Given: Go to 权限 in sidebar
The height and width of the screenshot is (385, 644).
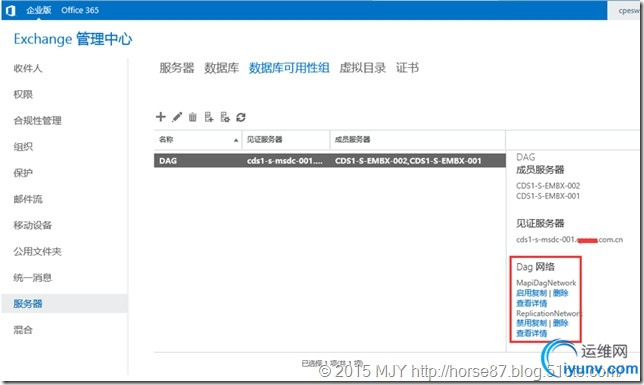Looking at the screenshot, I should click(23, 95).
